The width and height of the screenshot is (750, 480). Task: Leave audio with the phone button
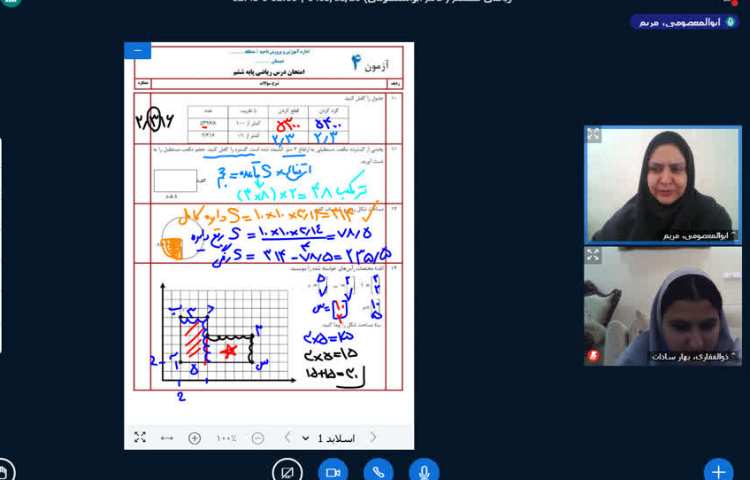tap(378, 471)
